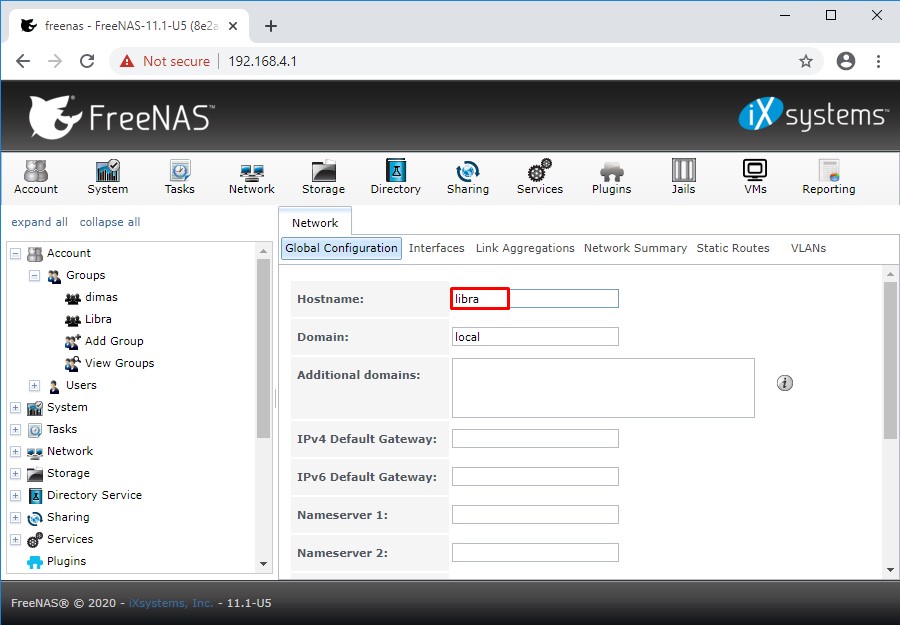Screen dimensions: 900x625
Task: Expand the Directory Service tree node
Action: click(15, 495)
